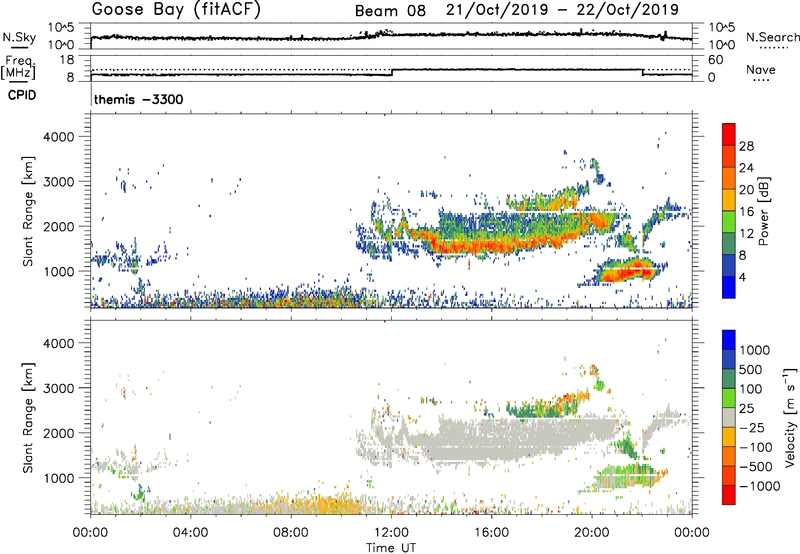This screenshot has height=554, width=800.
Task: Click the "Time UT" axis title
Action: [391, 548]
